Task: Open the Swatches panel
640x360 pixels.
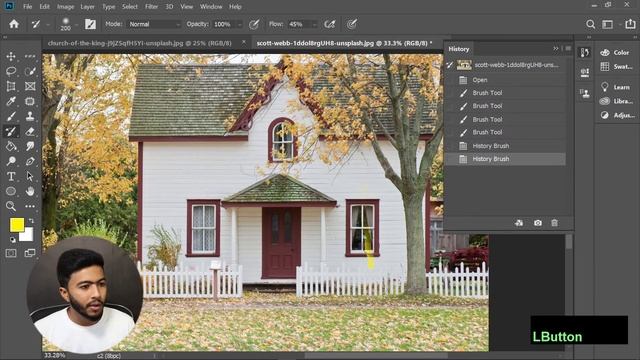Action: 616,67
